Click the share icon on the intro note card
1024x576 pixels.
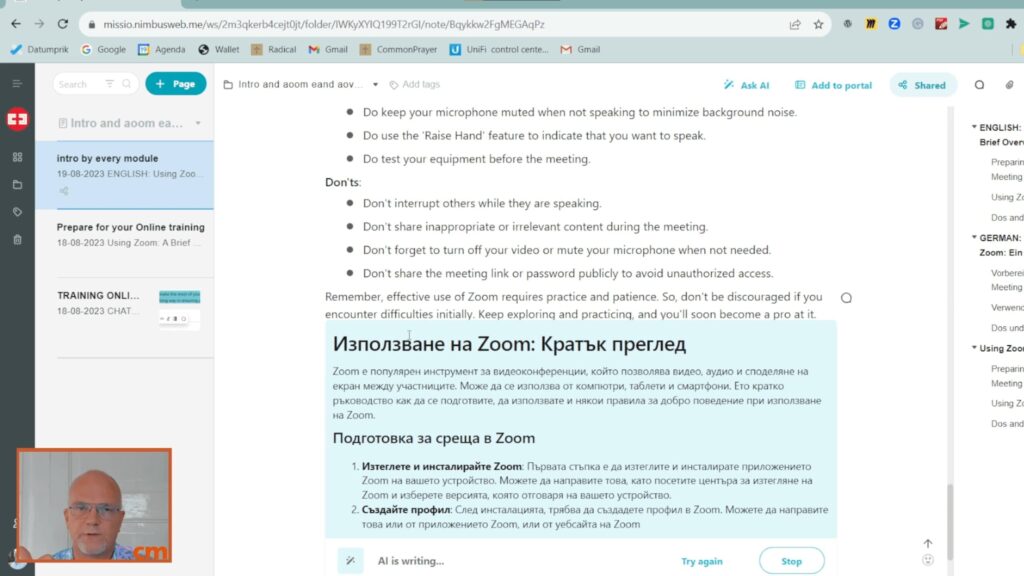(63, 191)
